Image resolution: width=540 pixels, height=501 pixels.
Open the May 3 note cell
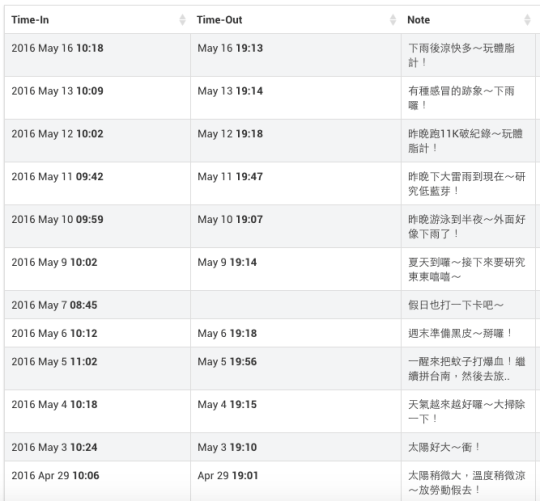(x=468, y=447)
